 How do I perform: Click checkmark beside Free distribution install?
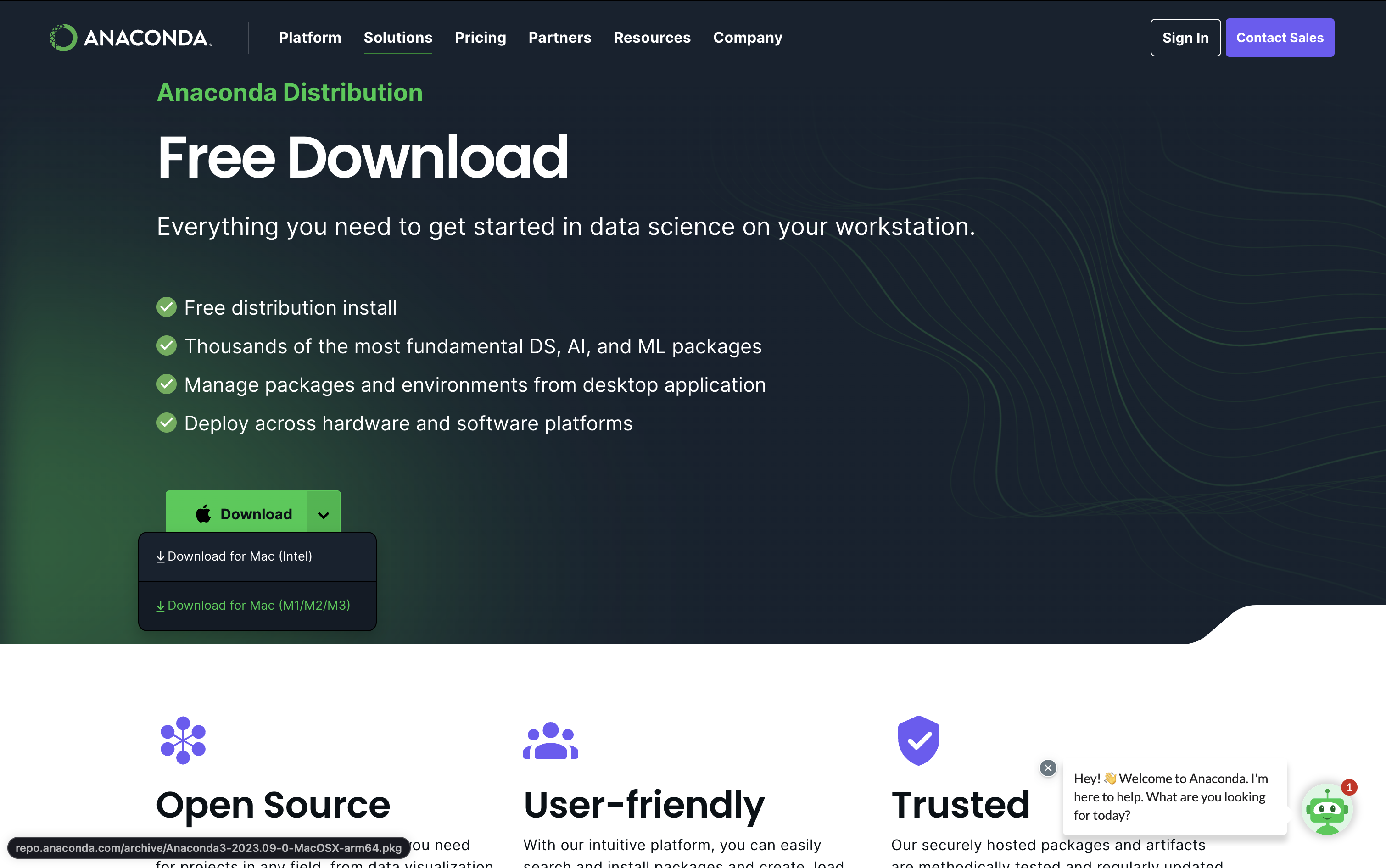click(167, 307)
